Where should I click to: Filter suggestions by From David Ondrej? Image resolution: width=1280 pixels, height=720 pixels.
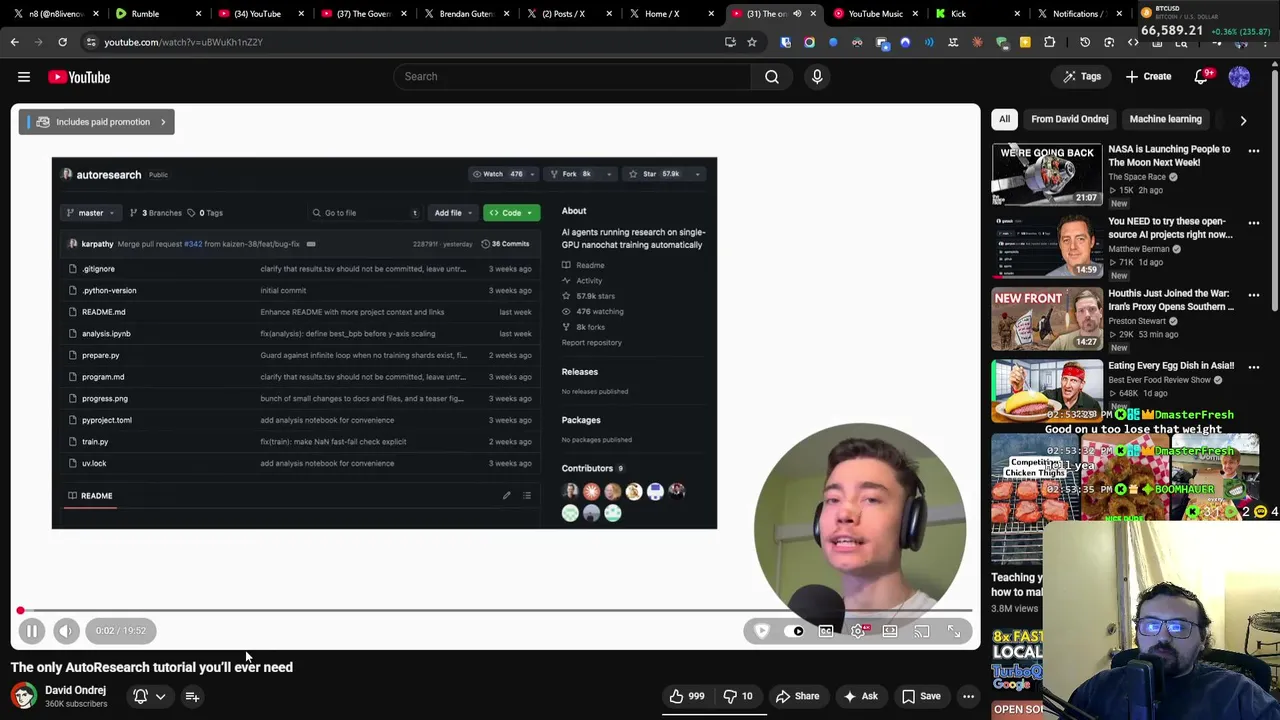[1069, 119]
